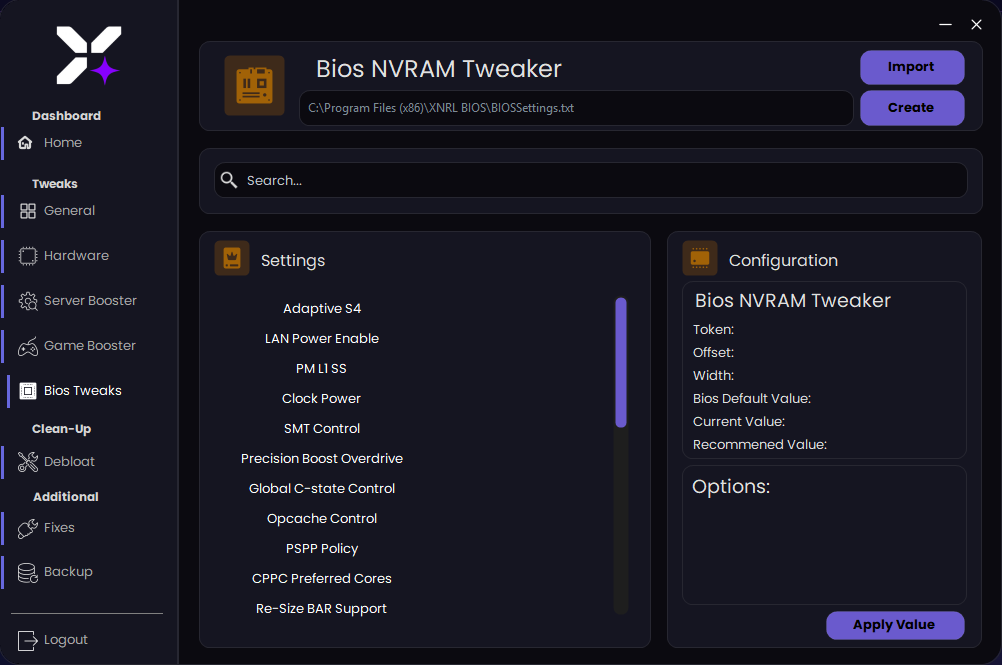Screen dimensions: 1002x665
Task: Click the Game Booster gamepad icon
Action: [x=26, y=345]
